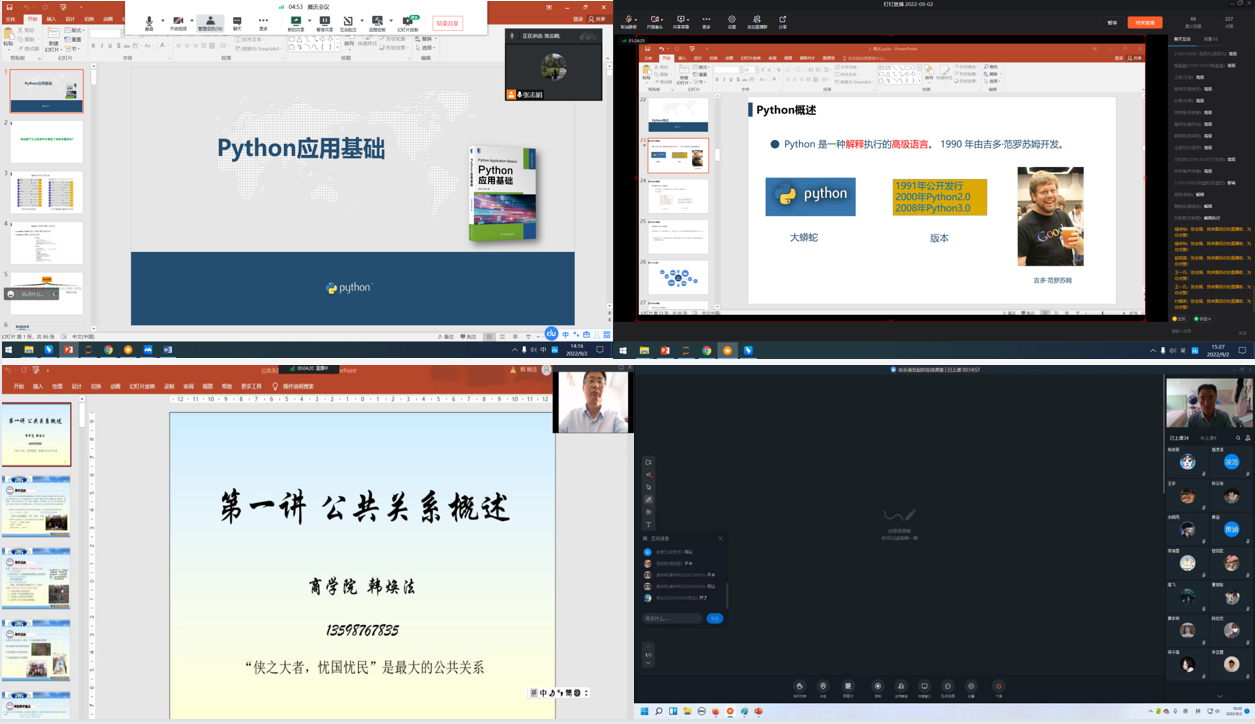The height and width of the screenshot is (724, 1255).
Task: Toggle Bold formatting in the top-left PowerPoint ribbon
Action: click(94, 46)
